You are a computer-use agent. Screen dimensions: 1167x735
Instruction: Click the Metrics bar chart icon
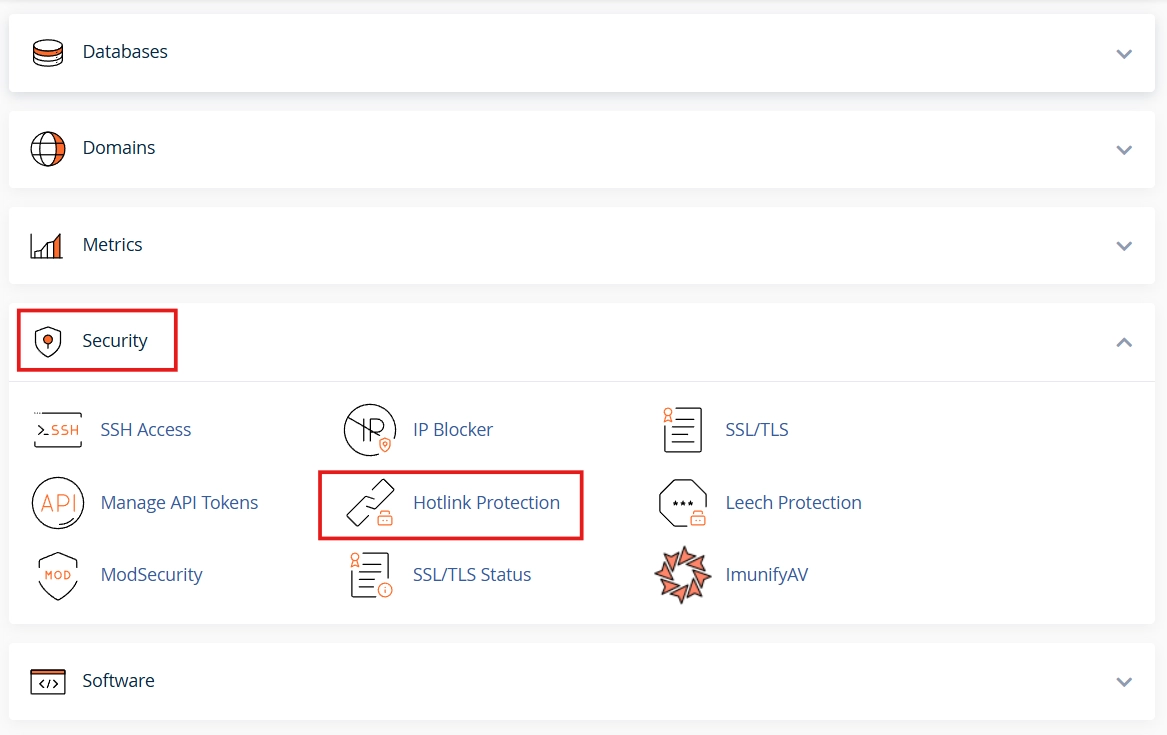pos(46,245)
